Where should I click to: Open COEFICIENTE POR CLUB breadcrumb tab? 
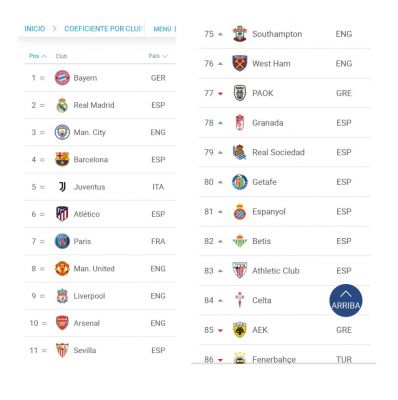coord(103,29)
